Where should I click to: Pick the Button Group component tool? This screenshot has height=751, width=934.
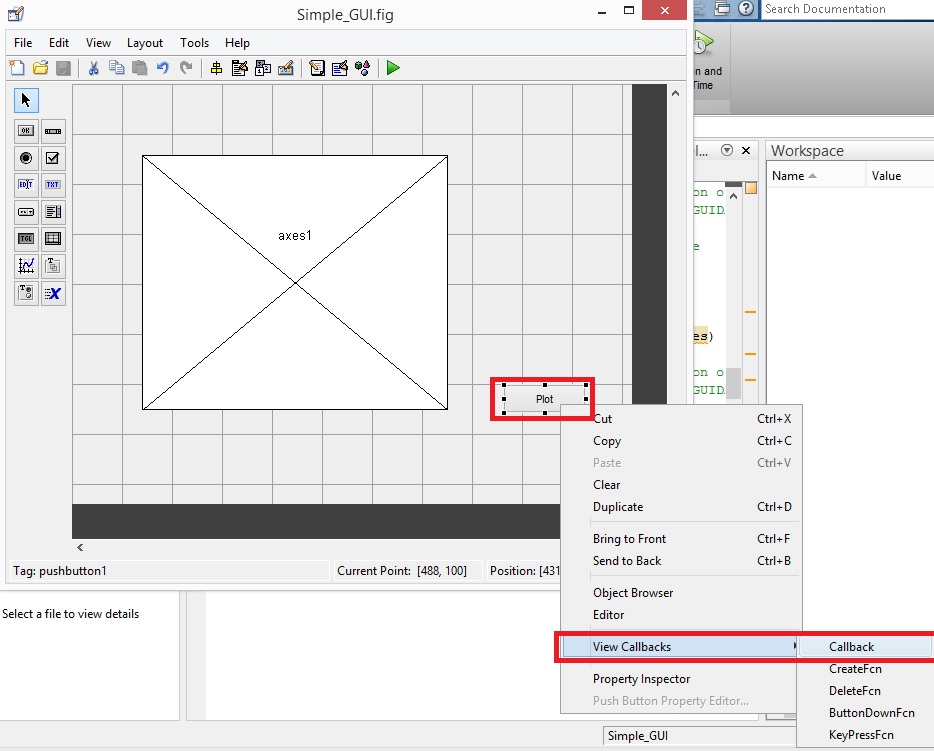pyautogui.click(x=26, y=293)
